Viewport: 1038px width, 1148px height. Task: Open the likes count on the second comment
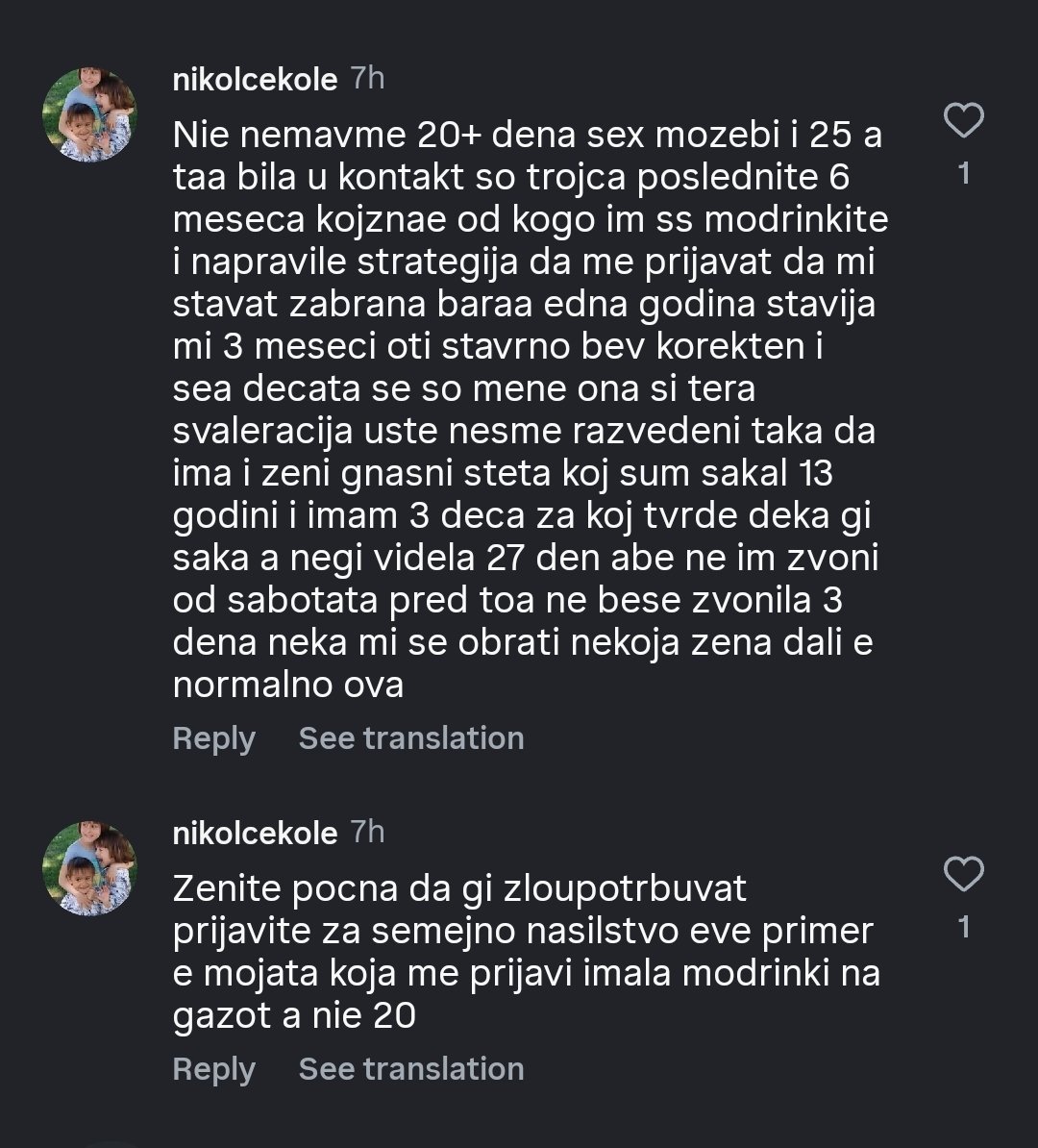(x=964, y=928)
